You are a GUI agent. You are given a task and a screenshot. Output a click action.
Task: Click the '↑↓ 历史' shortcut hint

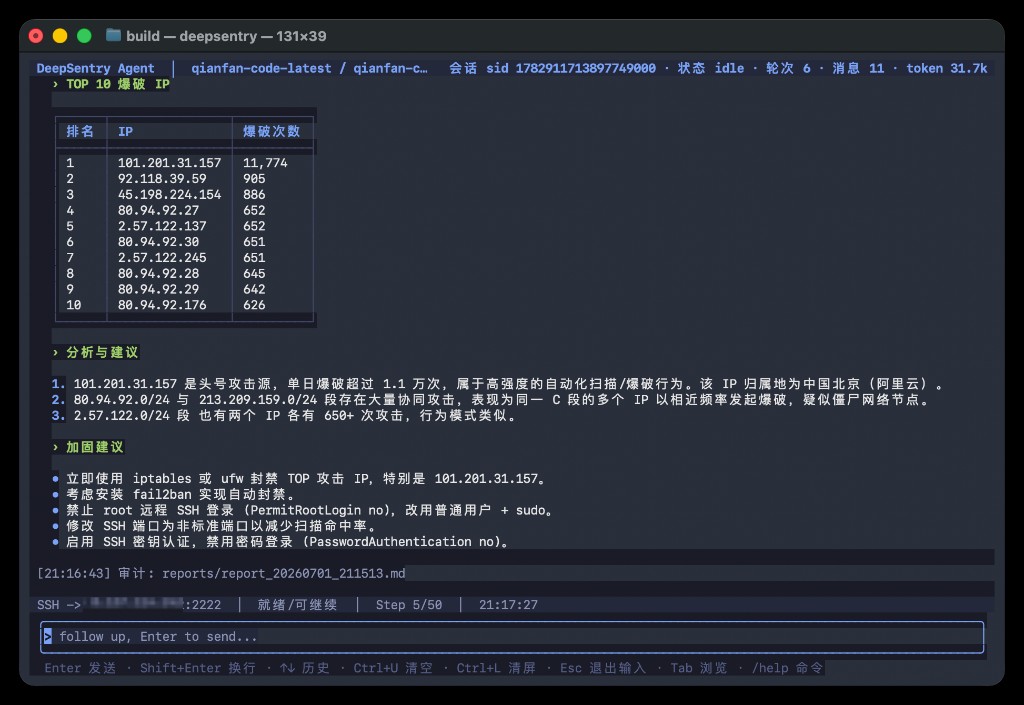coord(304,668)
